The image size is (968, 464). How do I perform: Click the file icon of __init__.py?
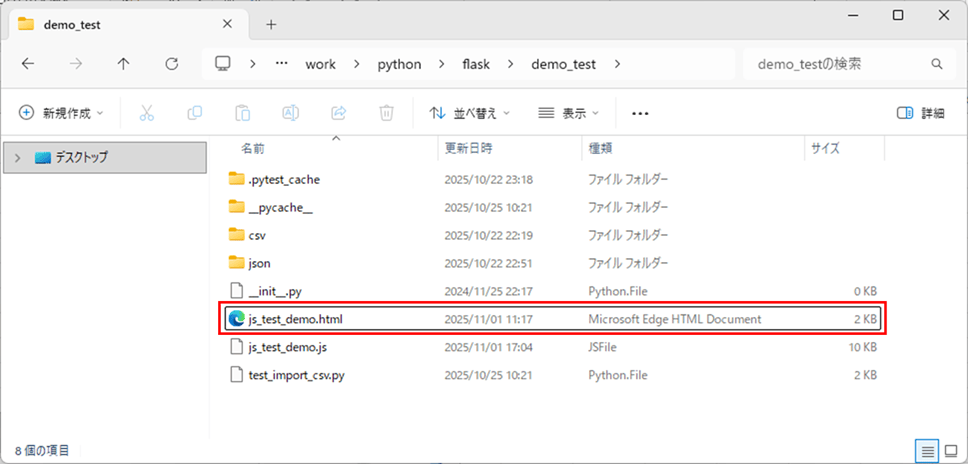[236, 291]
